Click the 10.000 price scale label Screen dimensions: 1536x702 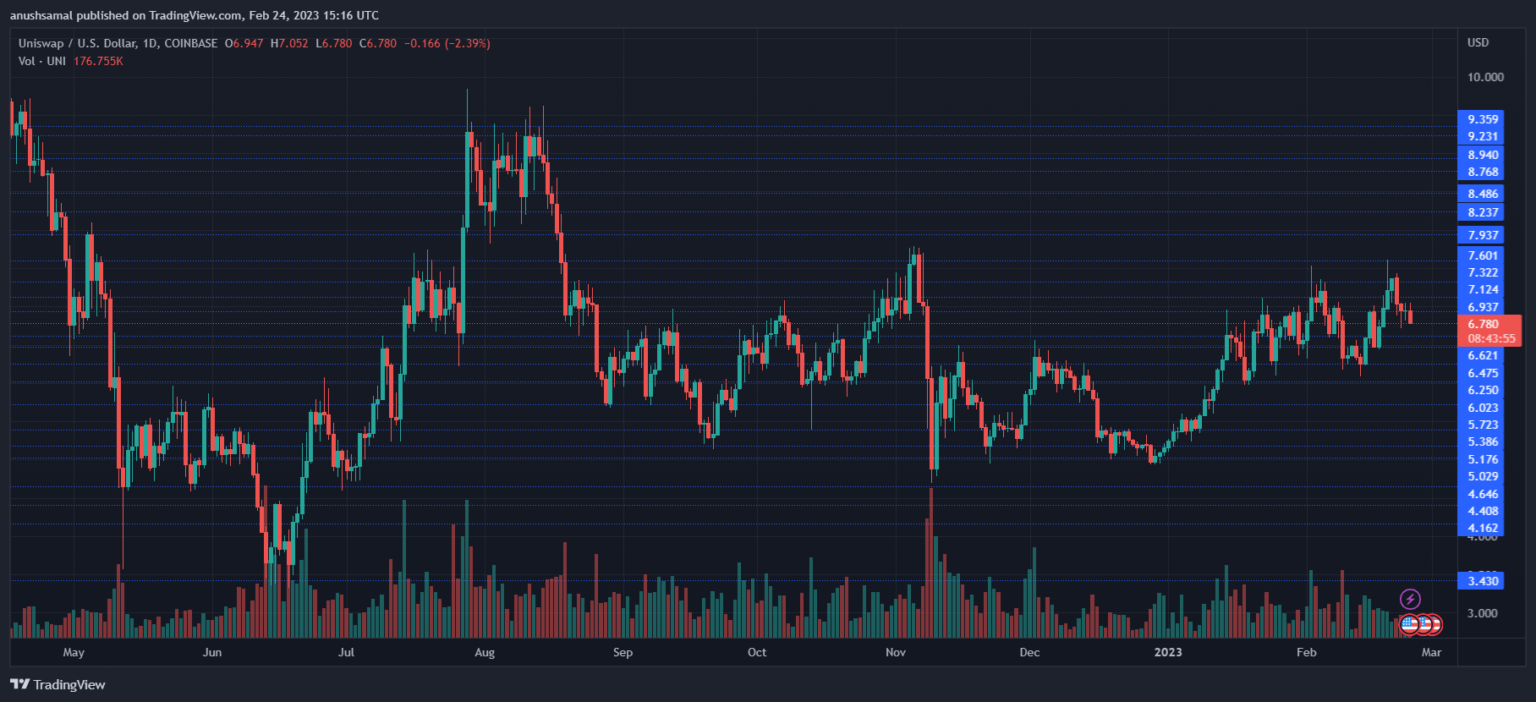(1485, 78)
